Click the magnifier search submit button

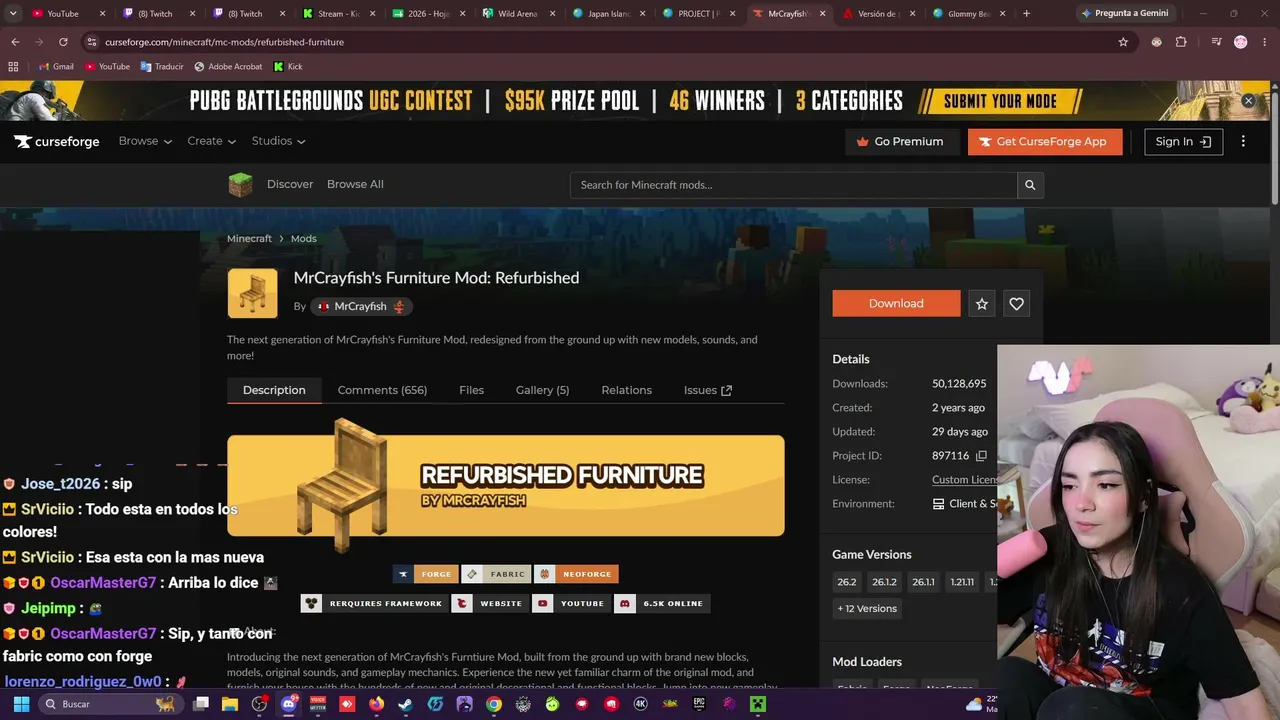[x=1030, y=185]
